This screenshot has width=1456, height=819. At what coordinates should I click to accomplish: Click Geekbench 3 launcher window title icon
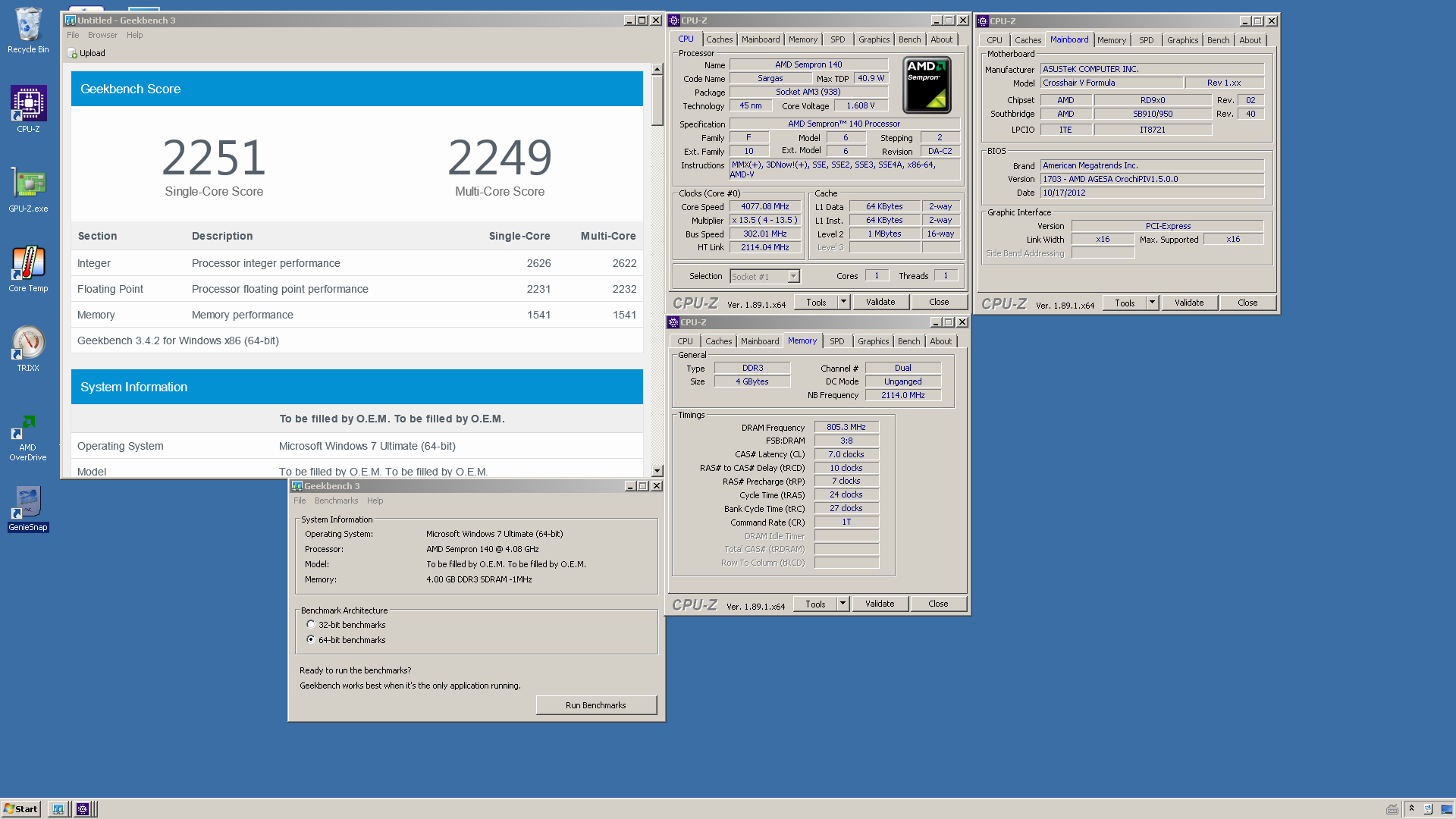pos(297,486)
